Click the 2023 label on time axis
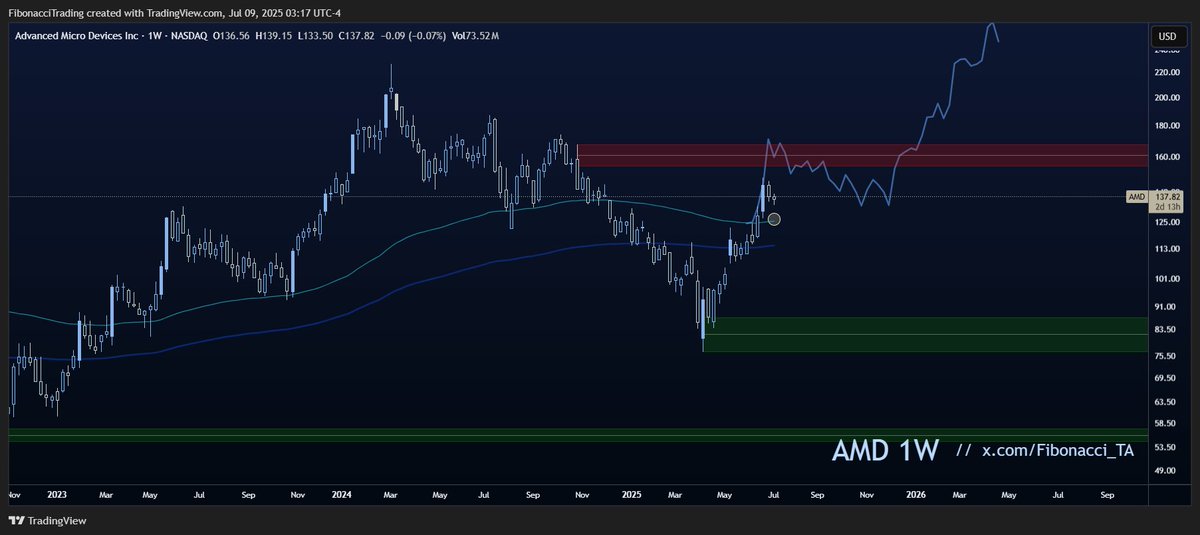 click(x=56, y=494)
